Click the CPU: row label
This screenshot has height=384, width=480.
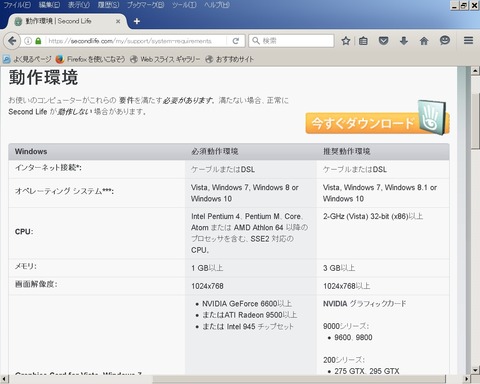tap(24, 232)
